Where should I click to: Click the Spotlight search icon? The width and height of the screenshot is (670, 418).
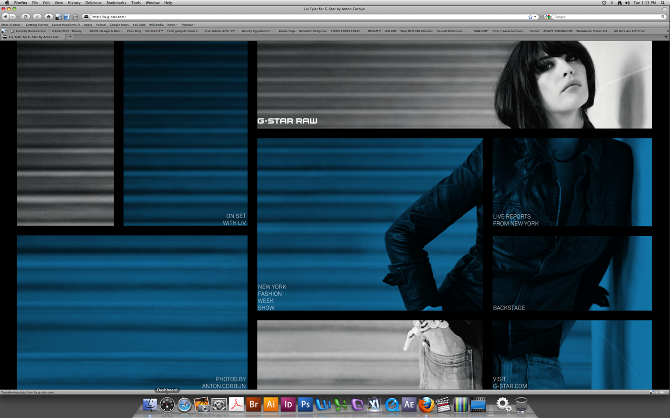pos(665,3)
